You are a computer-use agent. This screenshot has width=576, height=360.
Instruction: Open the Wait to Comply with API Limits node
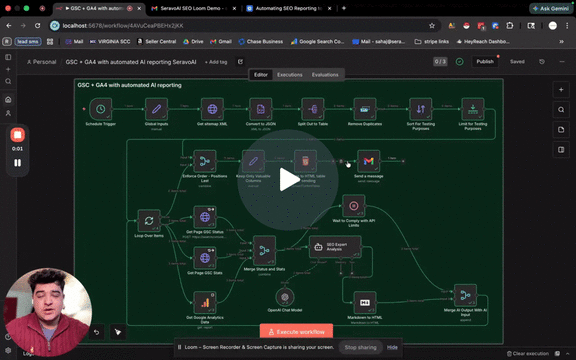[353, 206]
